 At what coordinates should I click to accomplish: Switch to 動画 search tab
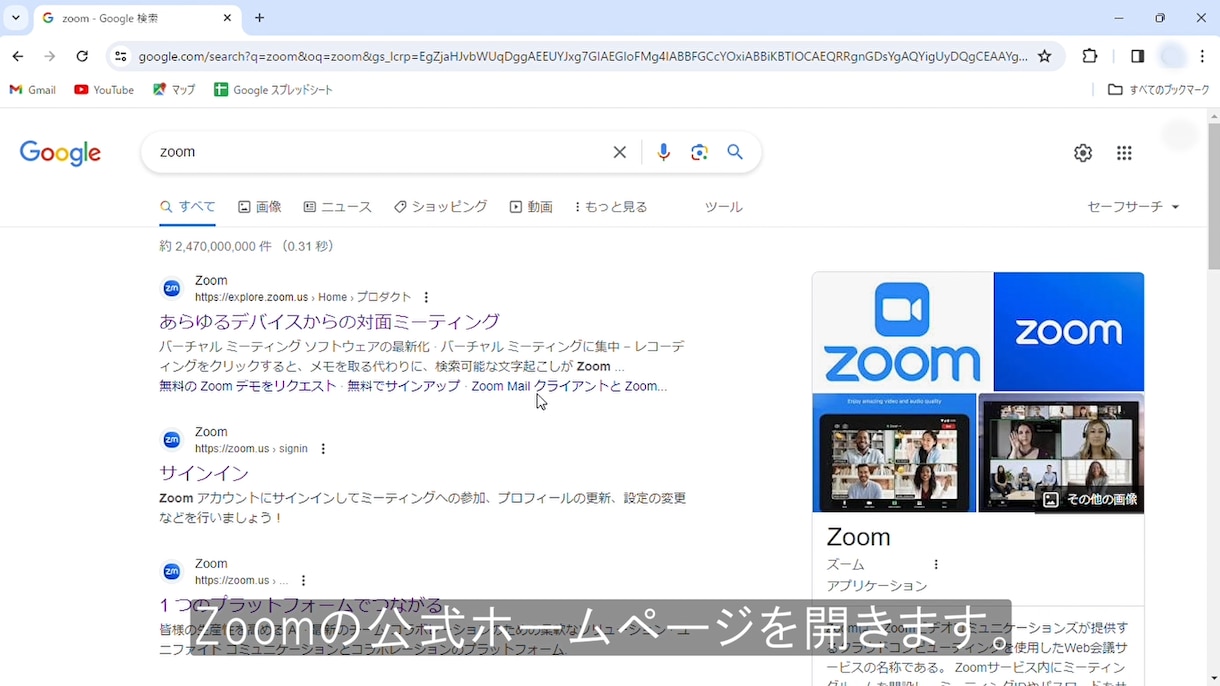531,207
